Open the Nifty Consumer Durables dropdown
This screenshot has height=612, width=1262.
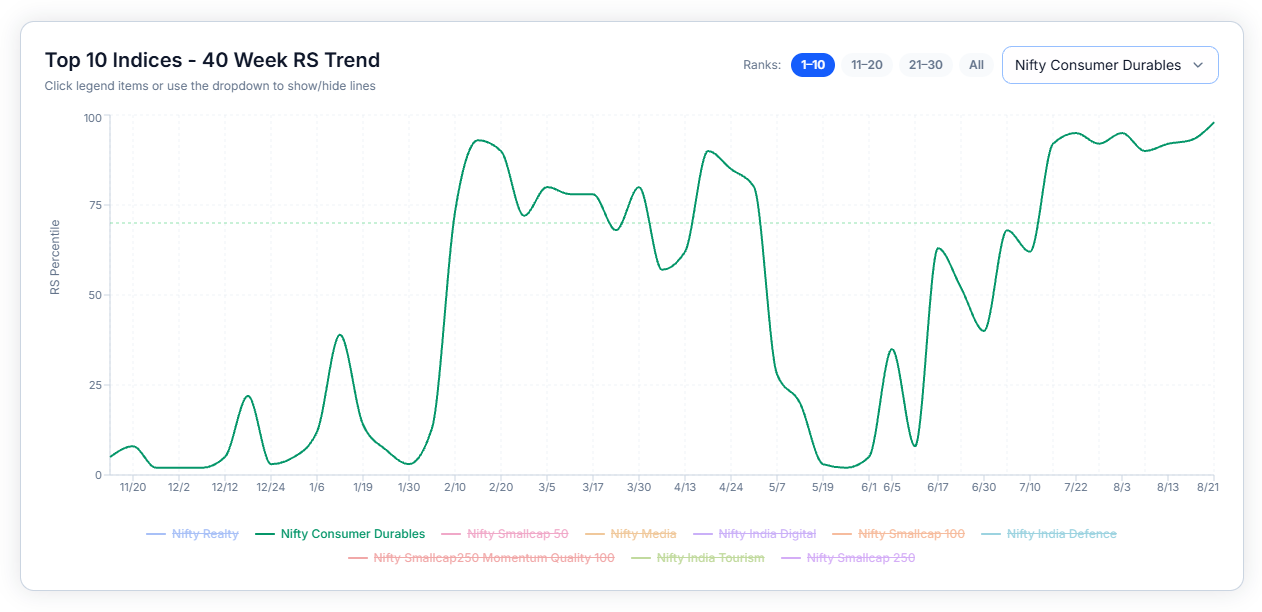(1110, 65)
